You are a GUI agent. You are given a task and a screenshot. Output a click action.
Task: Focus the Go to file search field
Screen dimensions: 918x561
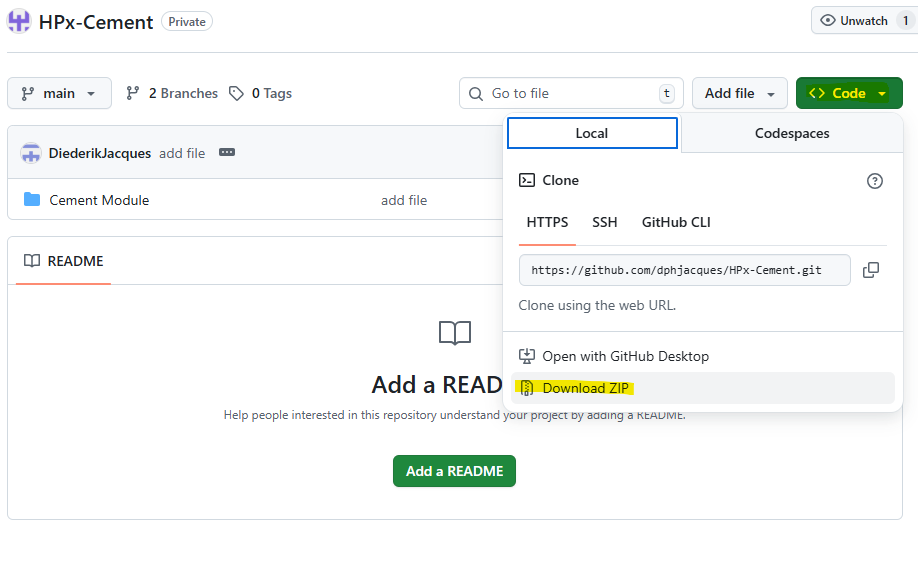pyautogui.click(x=570, y=93)
